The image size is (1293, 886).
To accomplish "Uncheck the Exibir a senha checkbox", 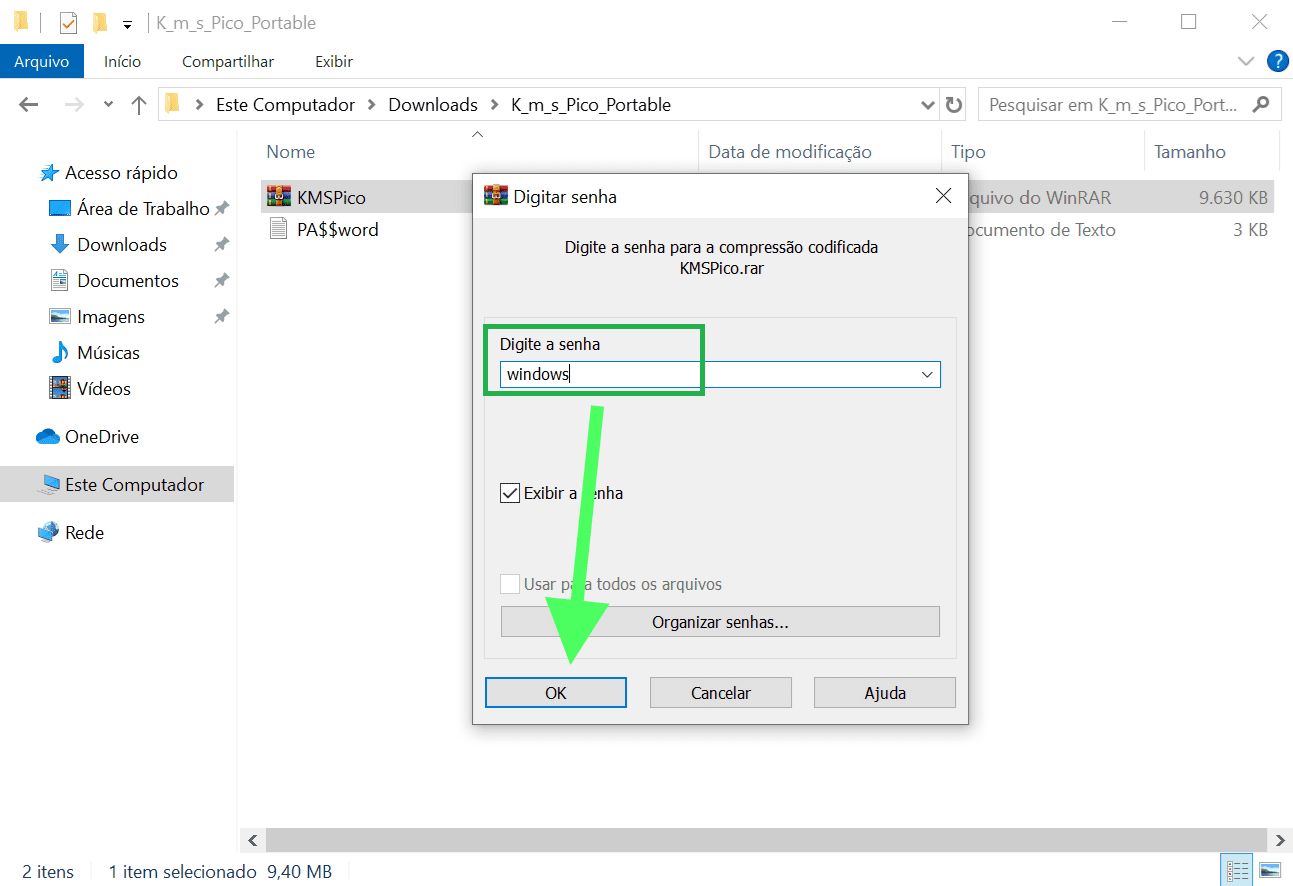I will point(510,493).
